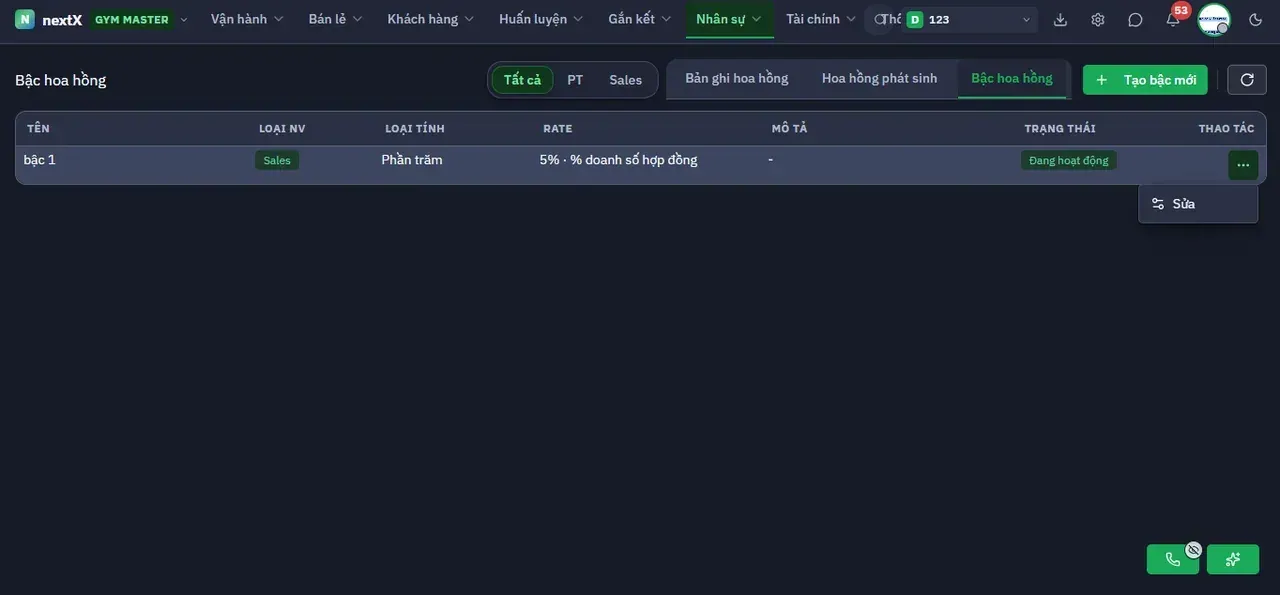1280x595 pixels.
Task: Click the Phần trăm cell
Action: point(412,160)
